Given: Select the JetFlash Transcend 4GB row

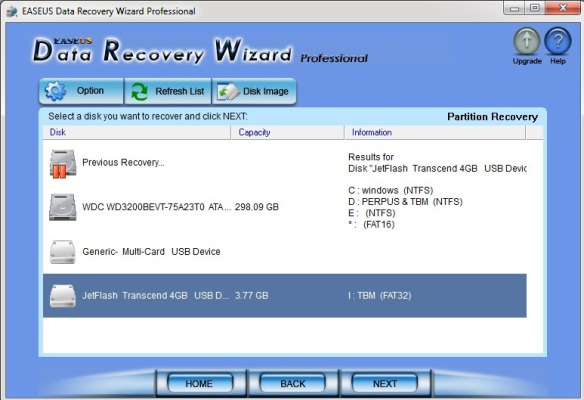Looking at the screenshot, I should coord(285,296).
